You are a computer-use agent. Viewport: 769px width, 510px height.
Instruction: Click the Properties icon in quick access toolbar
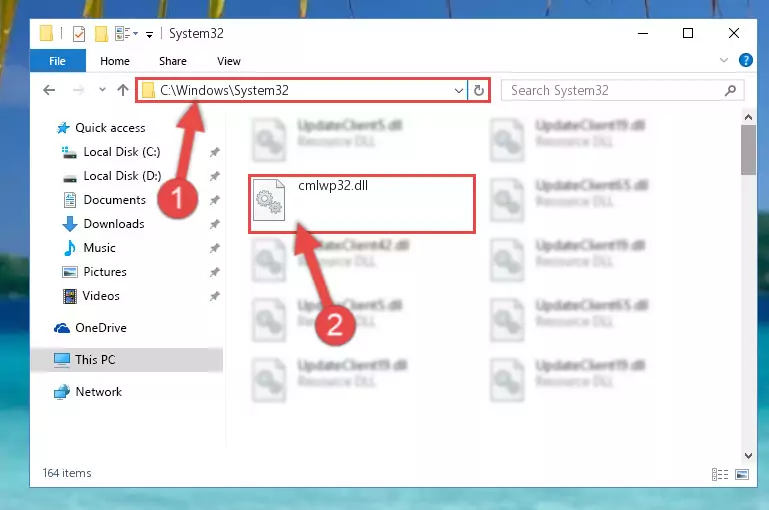[79, 34]
